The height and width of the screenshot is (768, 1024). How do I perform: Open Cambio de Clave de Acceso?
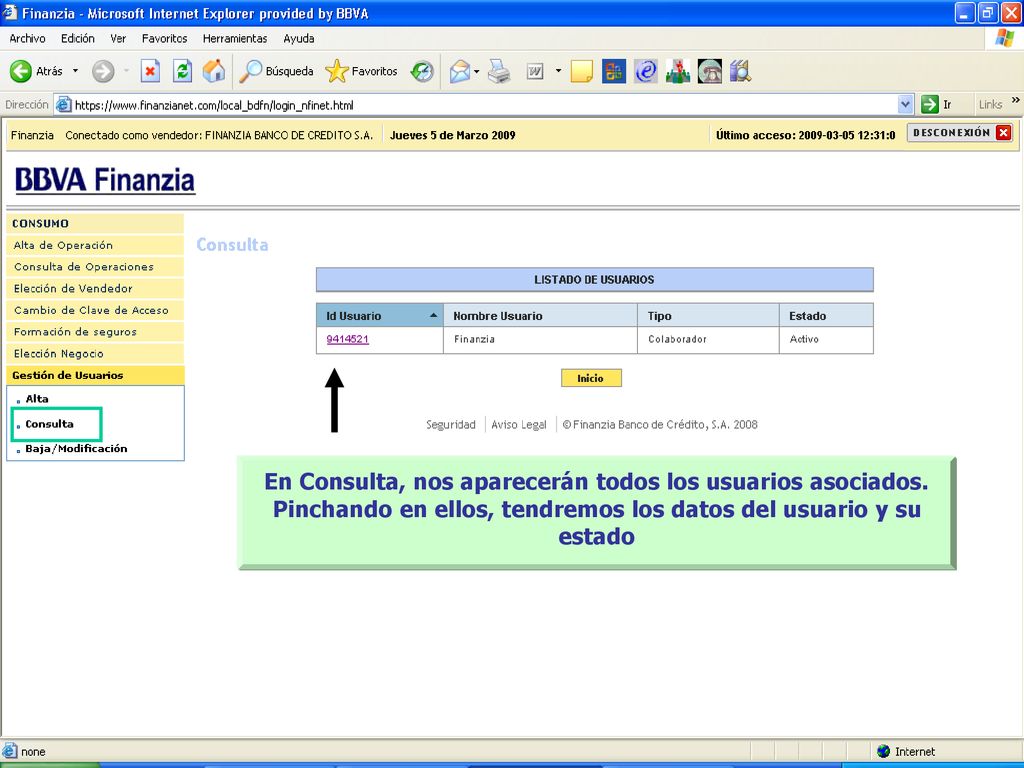click(95, 310)
